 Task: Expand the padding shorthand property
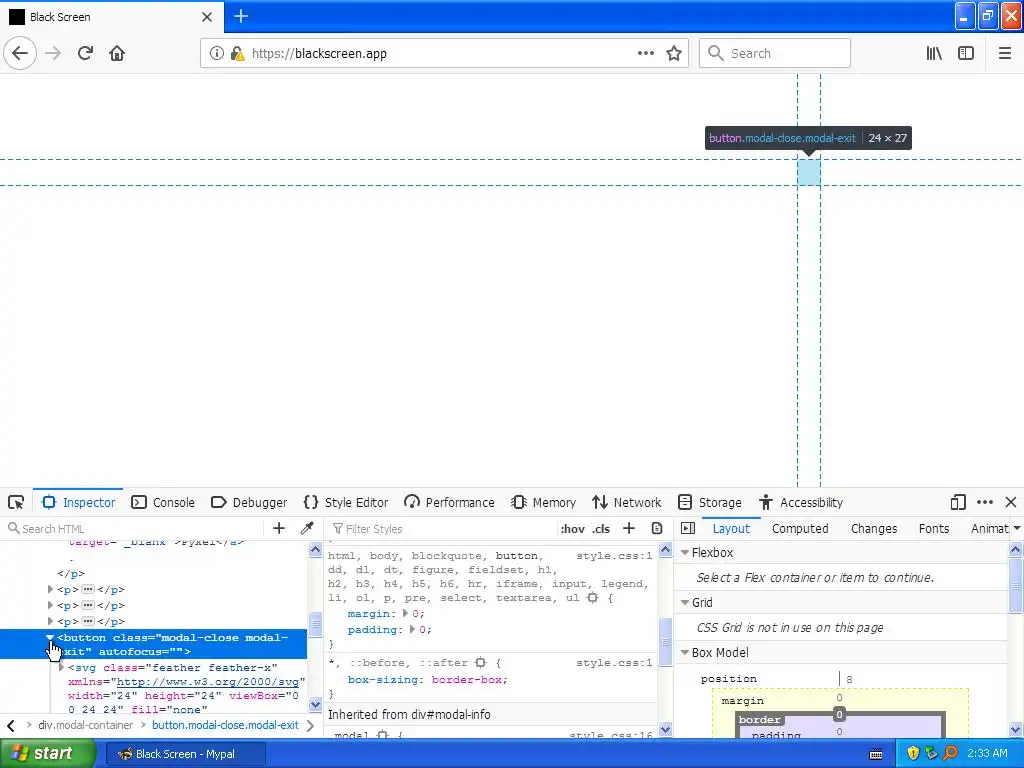[x=411, y=629]
